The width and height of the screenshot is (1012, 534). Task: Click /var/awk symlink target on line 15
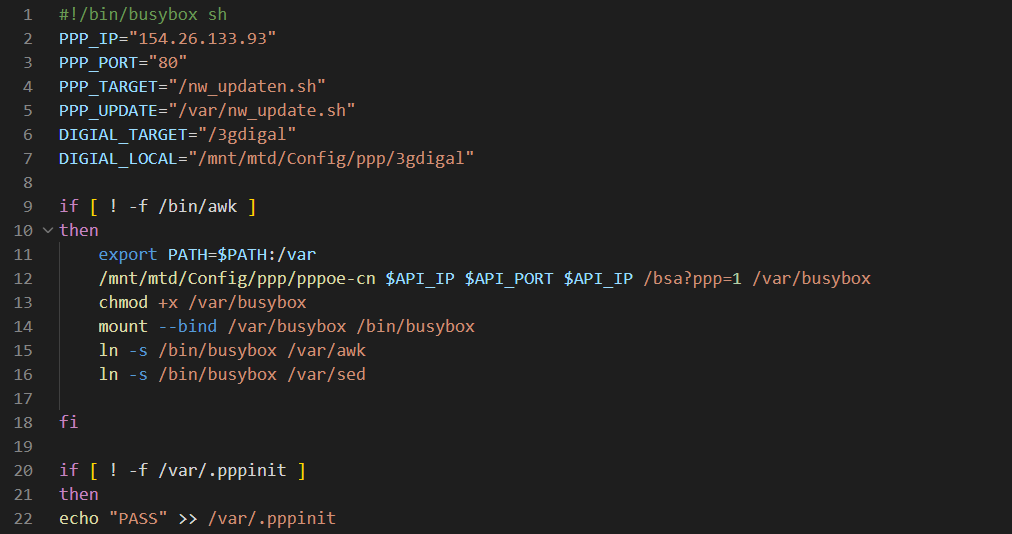tap(327, 351)
